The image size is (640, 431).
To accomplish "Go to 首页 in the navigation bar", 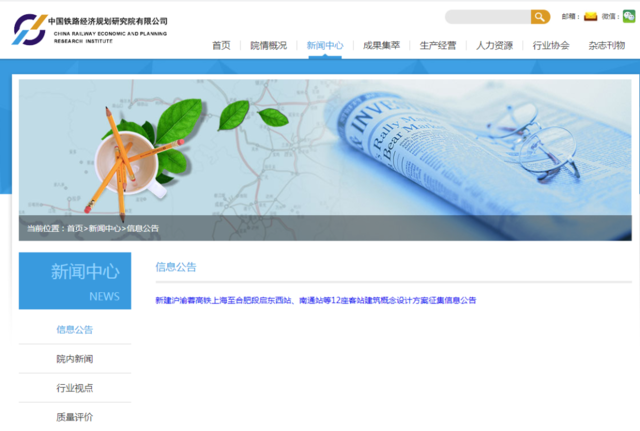I will point(221,45).
